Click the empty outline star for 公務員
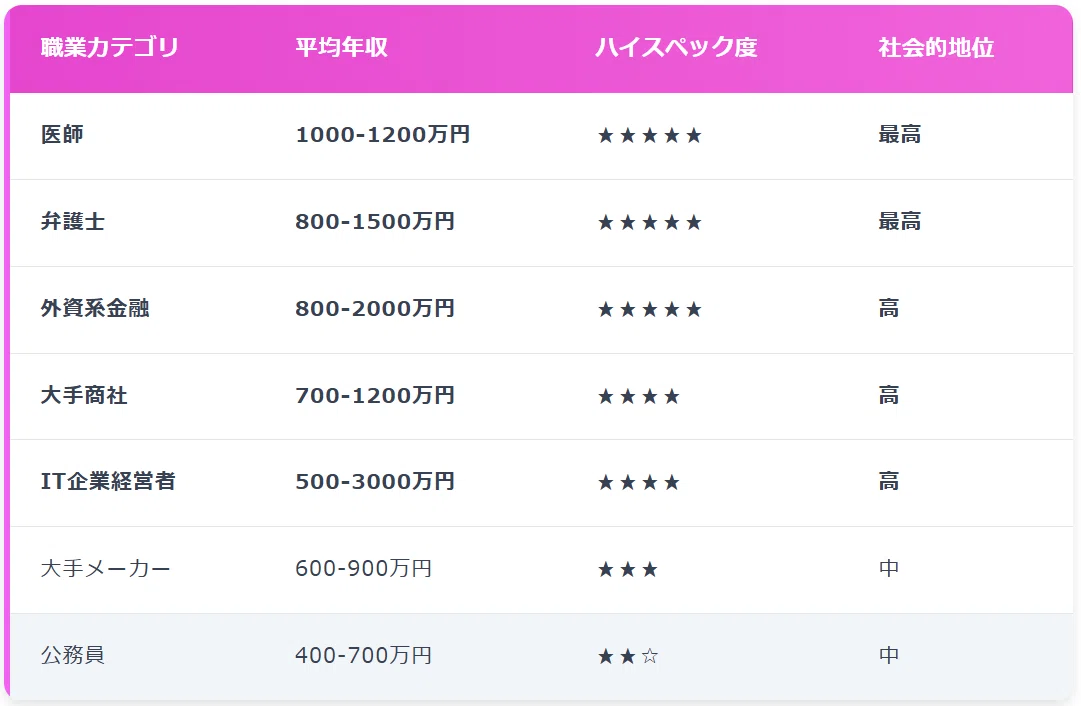Screen dimensions: 1081x706 click(649, 656)
